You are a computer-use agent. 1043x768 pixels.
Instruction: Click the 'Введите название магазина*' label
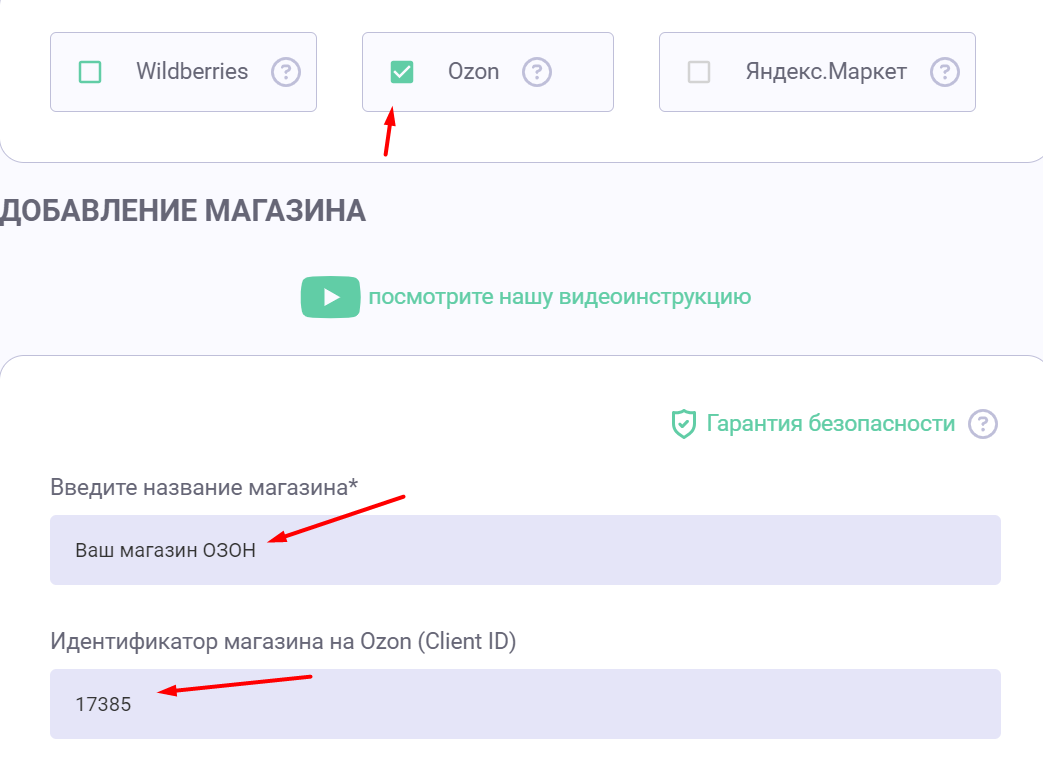coord(204,487)
